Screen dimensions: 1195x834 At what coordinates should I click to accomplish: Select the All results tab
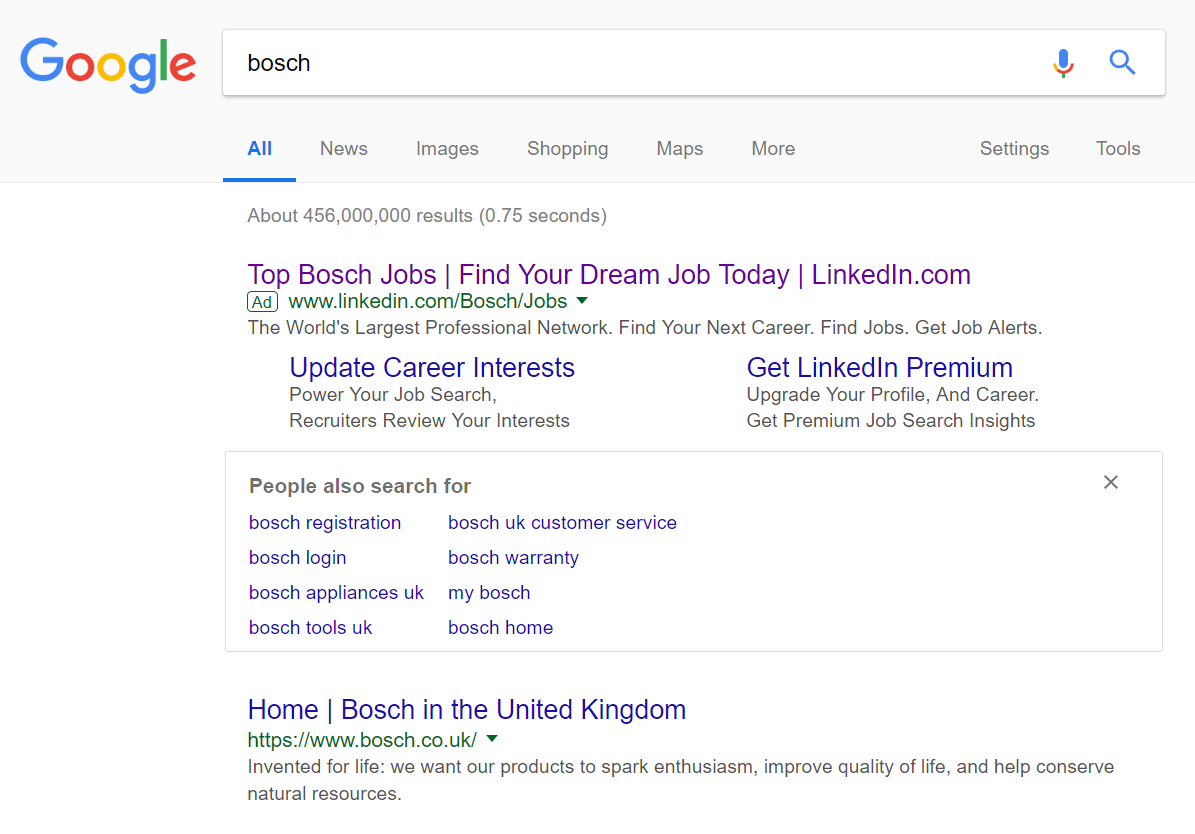tap(259, 149)
